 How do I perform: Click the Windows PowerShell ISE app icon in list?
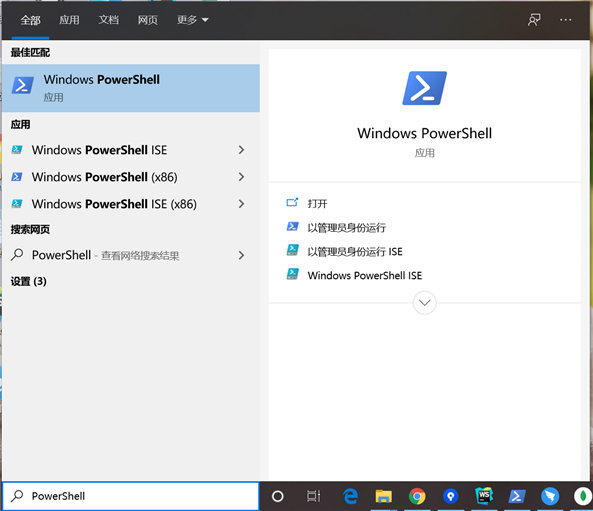click(17, 150)
